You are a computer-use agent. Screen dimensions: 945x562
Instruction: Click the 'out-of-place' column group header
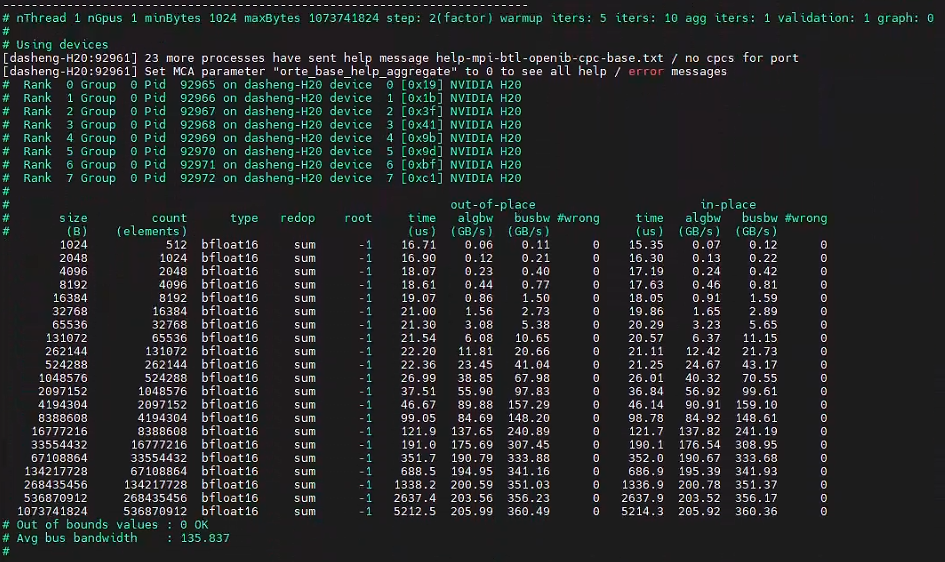[493, 204]
